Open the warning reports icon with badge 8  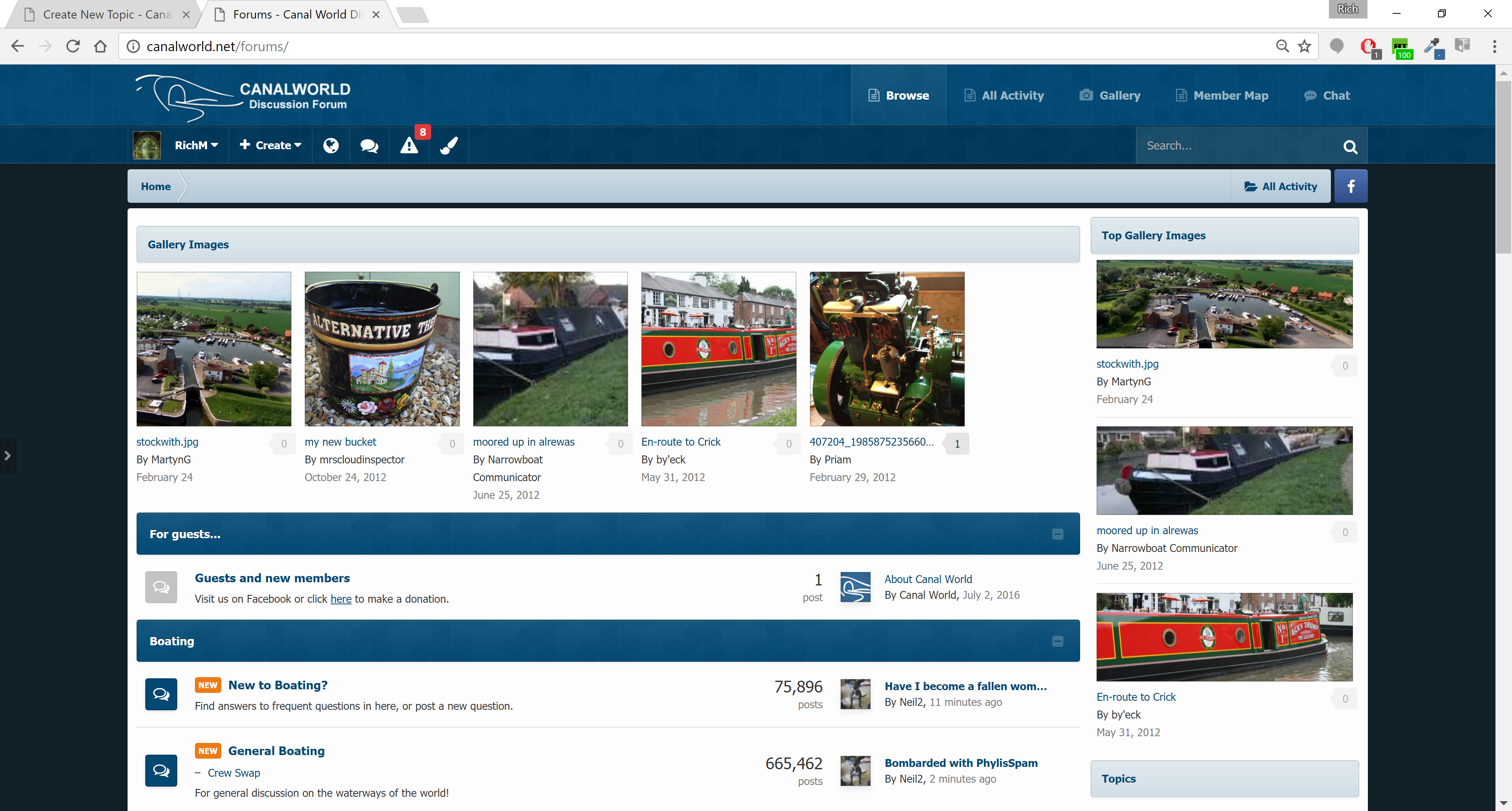coord(409,145)
